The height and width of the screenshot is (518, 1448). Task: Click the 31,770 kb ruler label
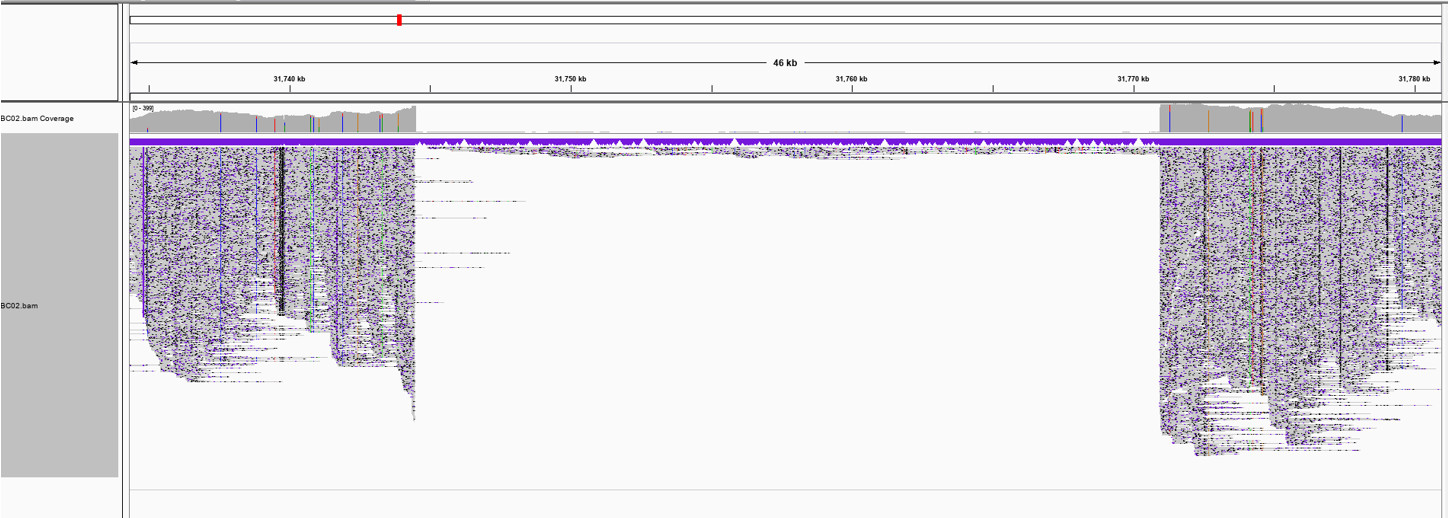pos(1133,79)
